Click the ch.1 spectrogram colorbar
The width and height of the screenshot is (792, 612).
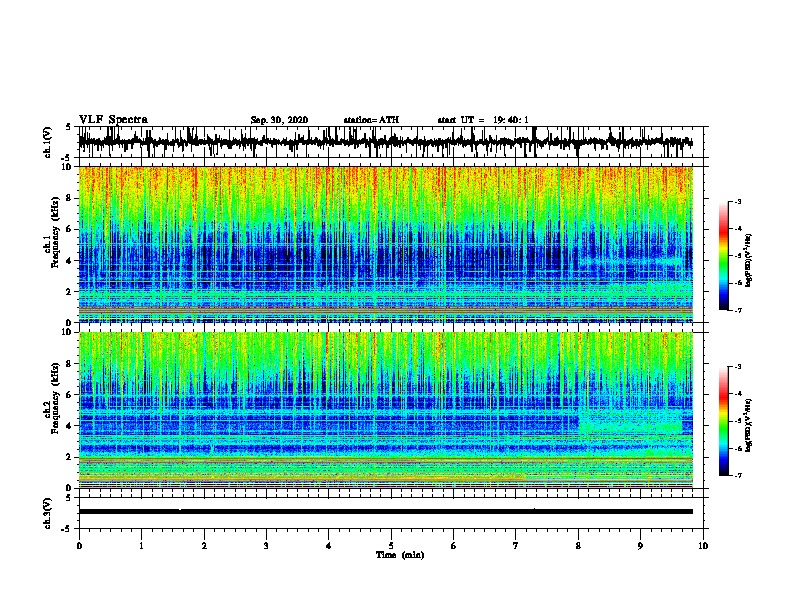tap(723, 256)
